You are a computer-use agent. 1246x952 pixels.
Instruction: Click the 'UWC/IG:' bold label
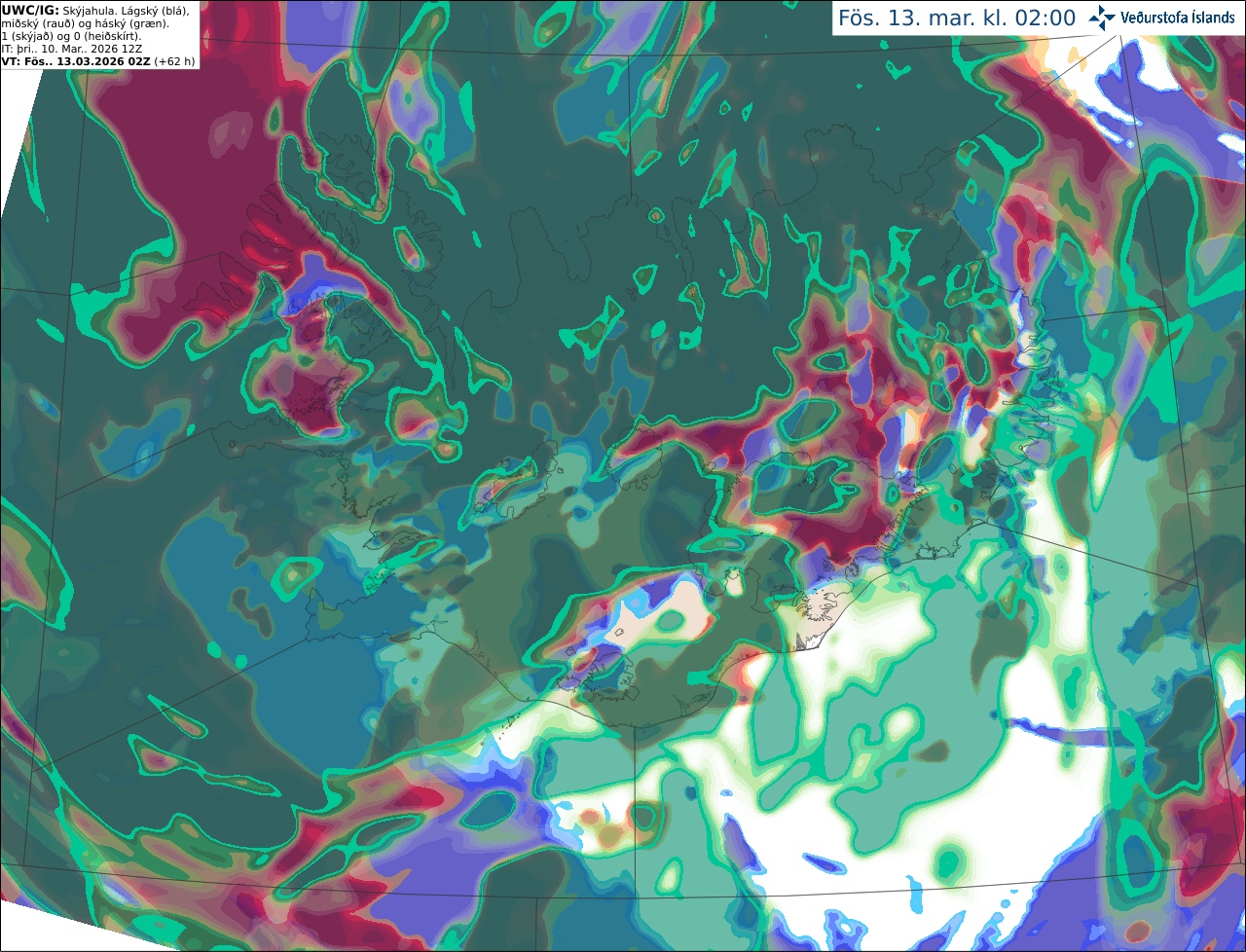[x=30, y=10]
